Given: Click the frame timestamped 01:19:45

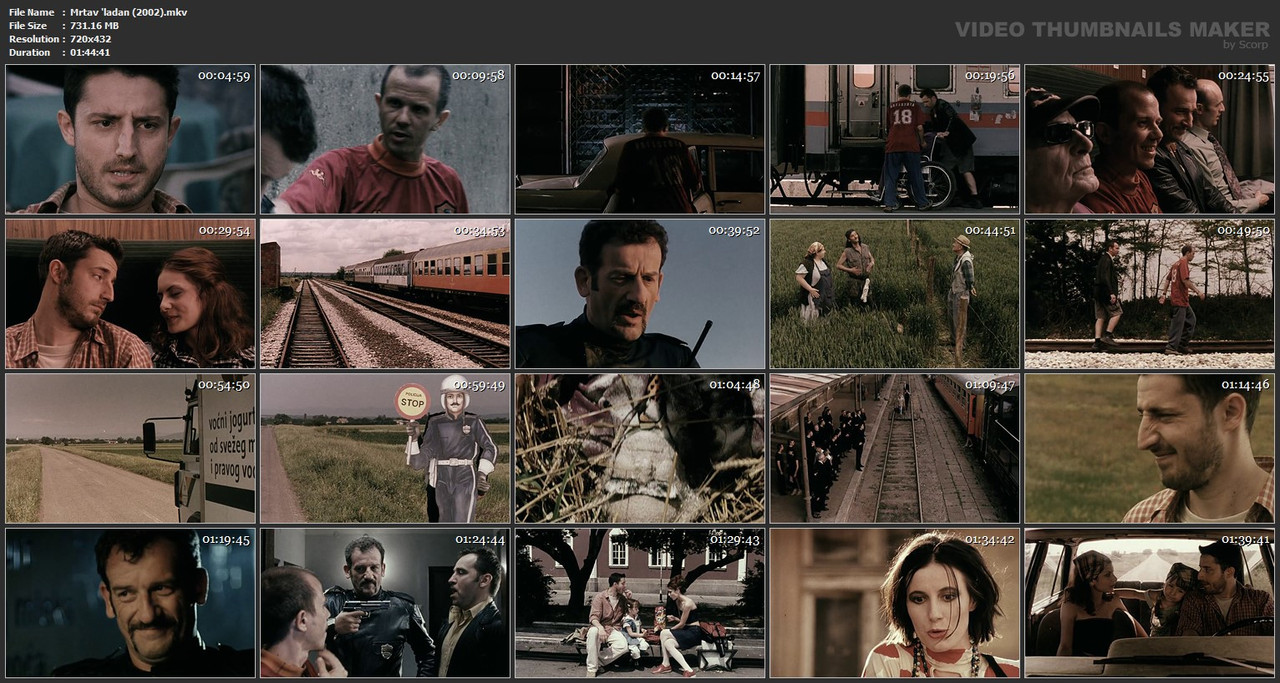Looking at the screenshot, I should point(130,603).
